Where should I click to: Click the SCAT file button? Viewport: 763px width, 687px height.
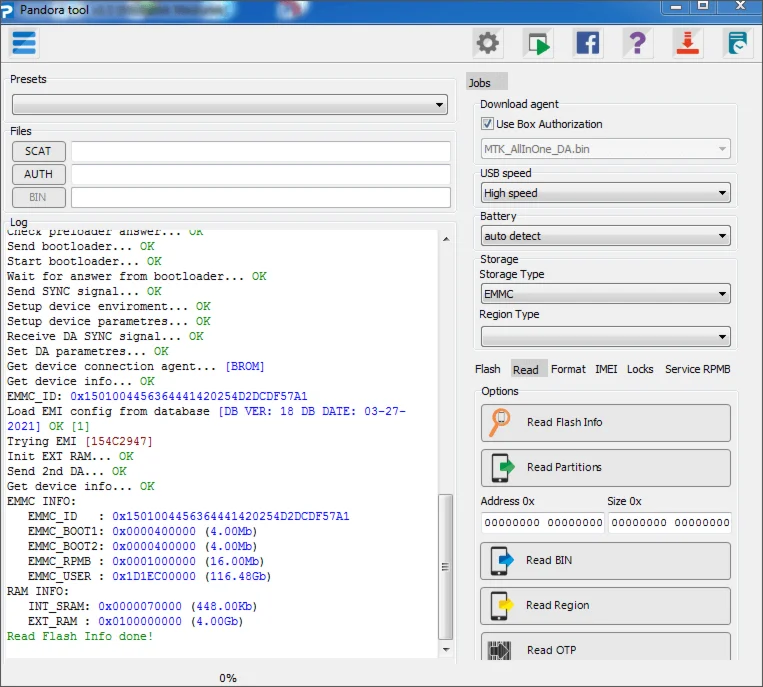39,151
